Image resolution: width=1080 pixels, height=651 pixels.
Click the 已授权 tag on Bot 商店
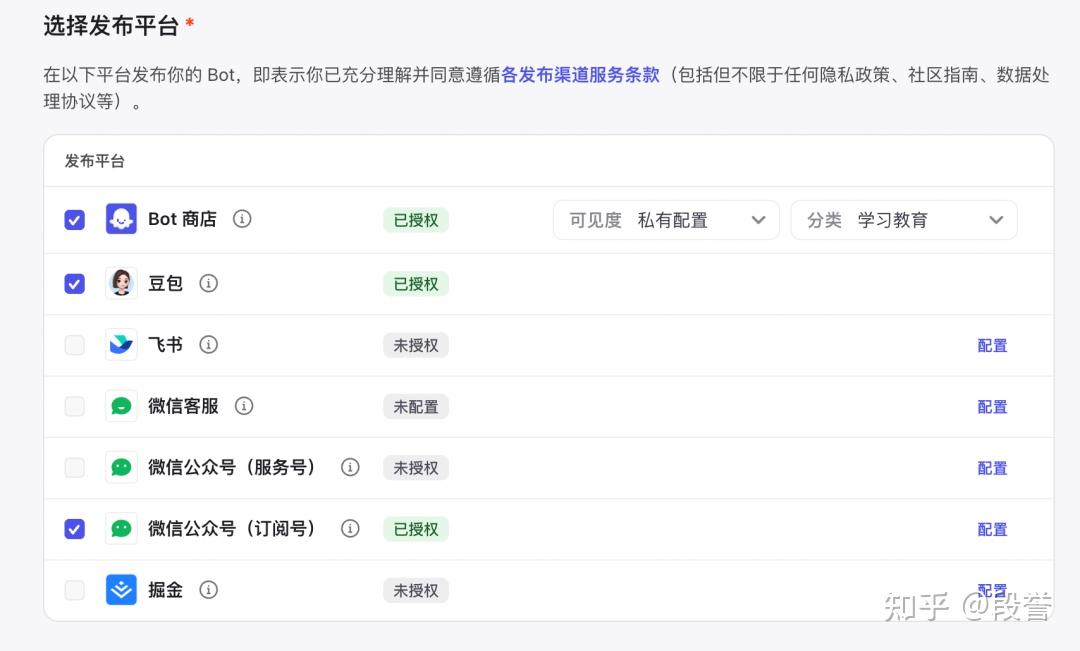tap(416, 220)
